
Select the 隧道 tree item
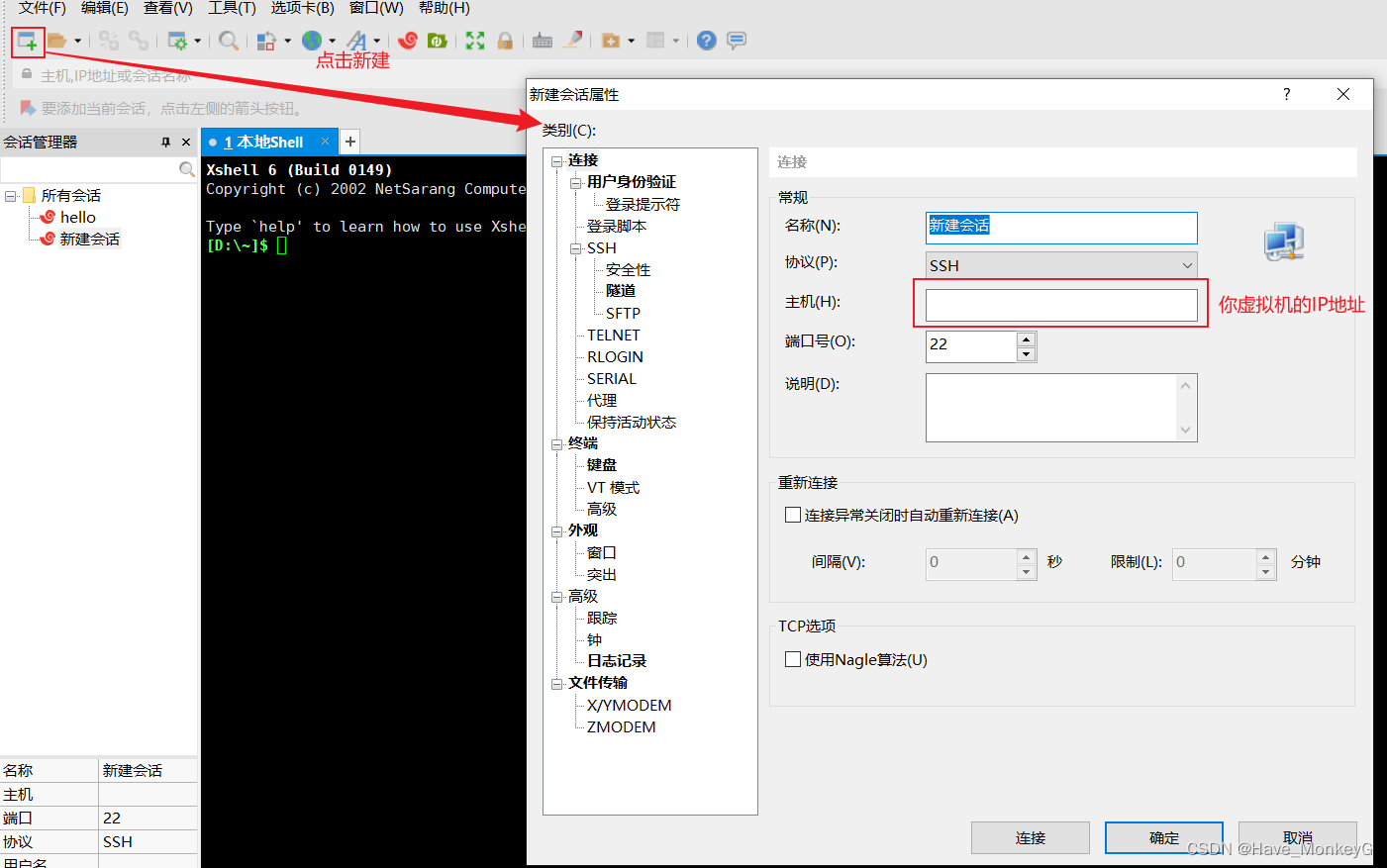pos(621,291)
